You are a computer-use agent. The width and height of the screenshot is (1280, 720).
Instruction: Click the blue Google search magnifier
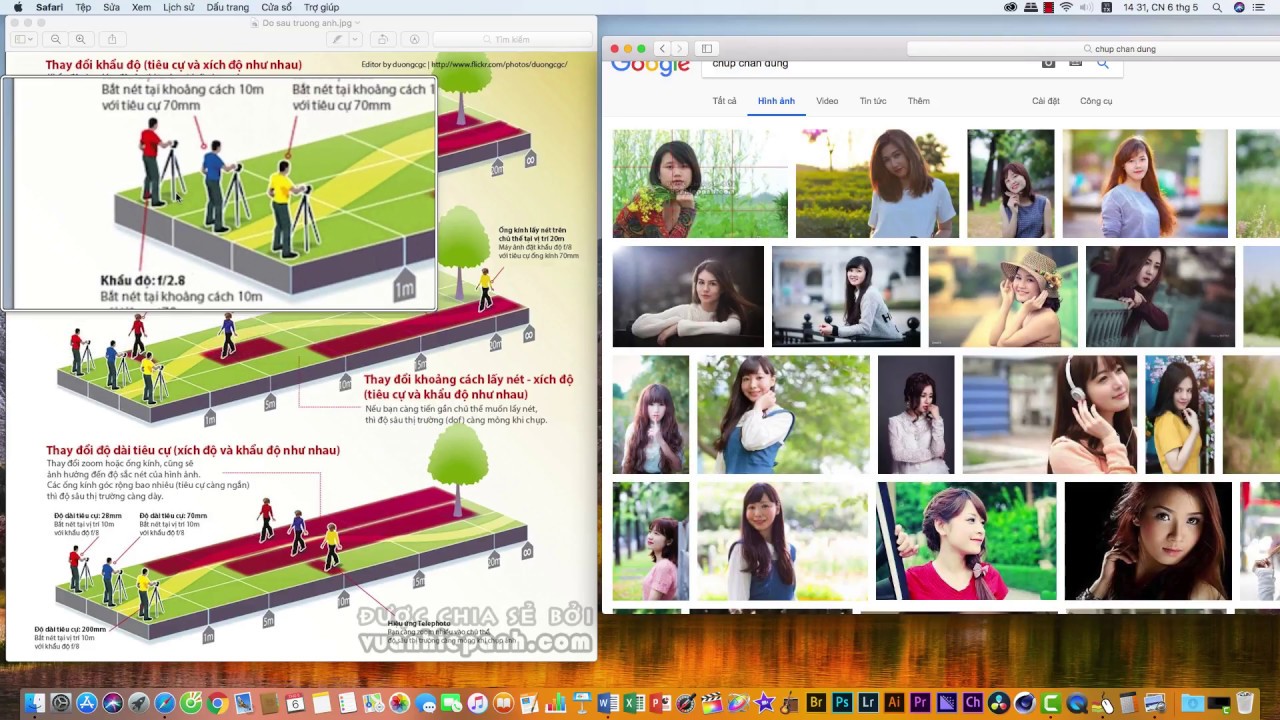coord(1103,63)
